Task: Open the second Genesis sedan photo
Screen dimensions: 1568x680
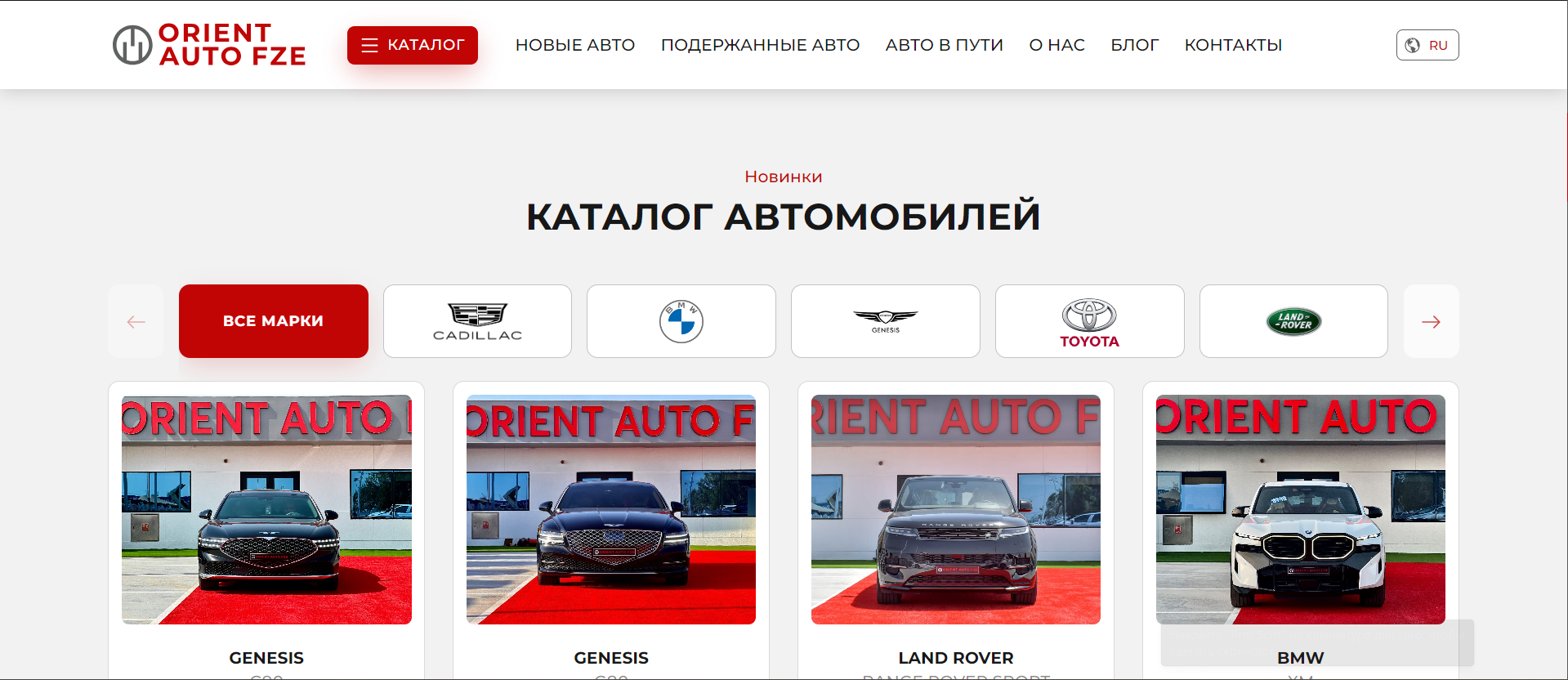Action: [611, 509]
